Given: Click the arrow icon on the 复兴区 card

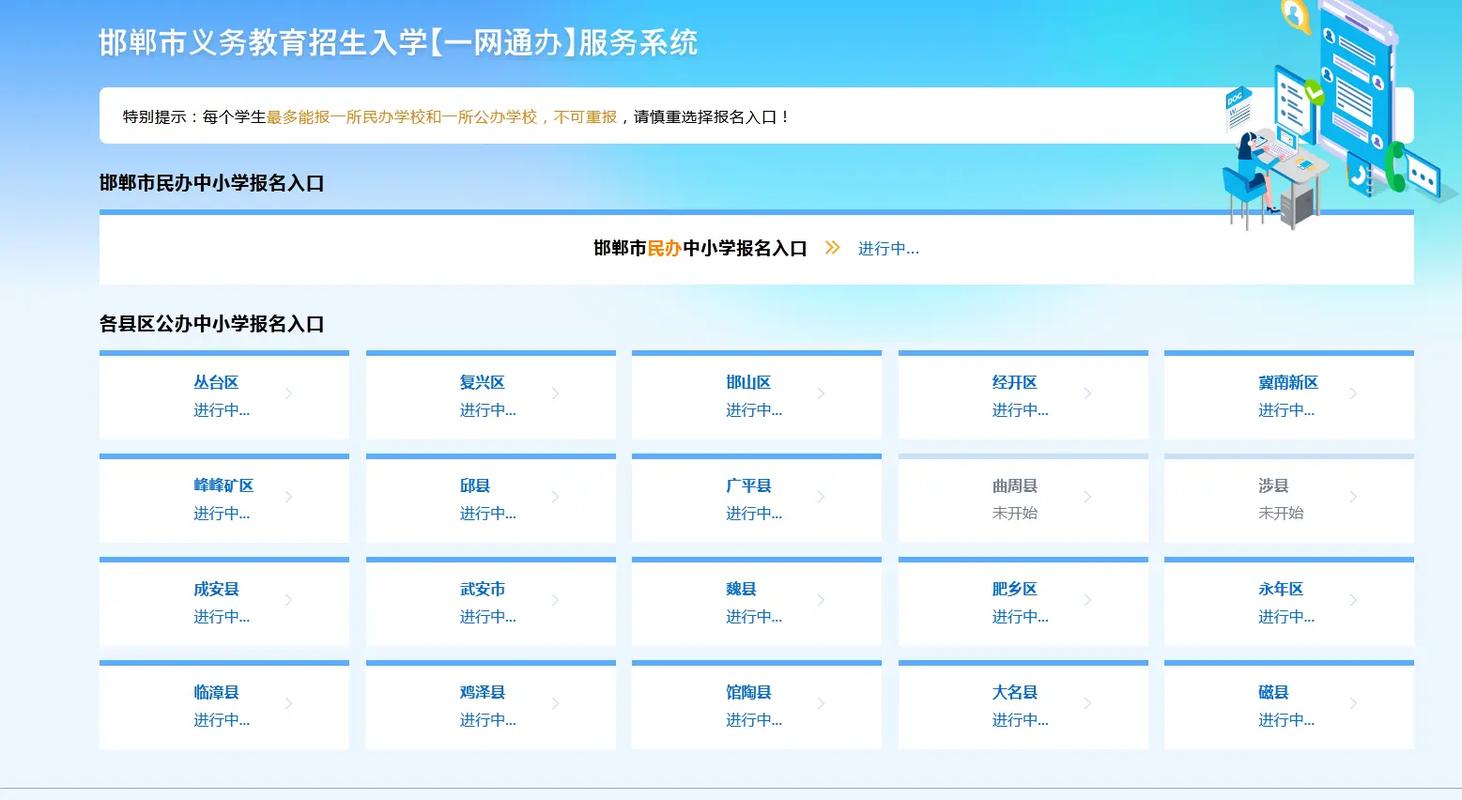Looking at the screenshot, I should [x=555, y=394].
